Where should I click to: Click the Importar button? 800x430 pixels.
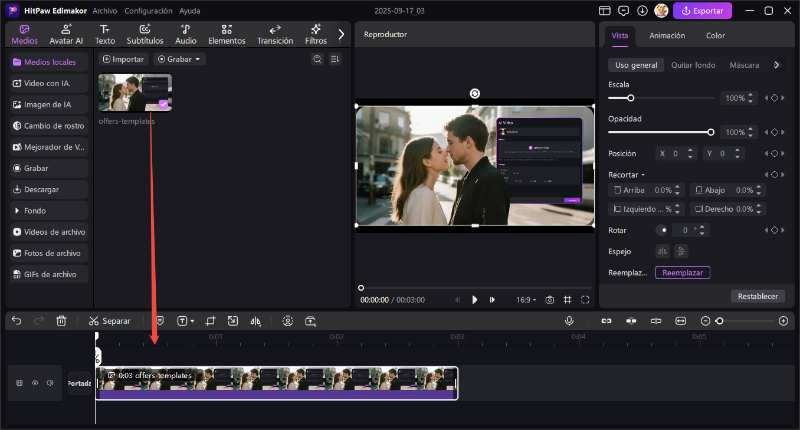pyautogui.click(x=123, y=59)
